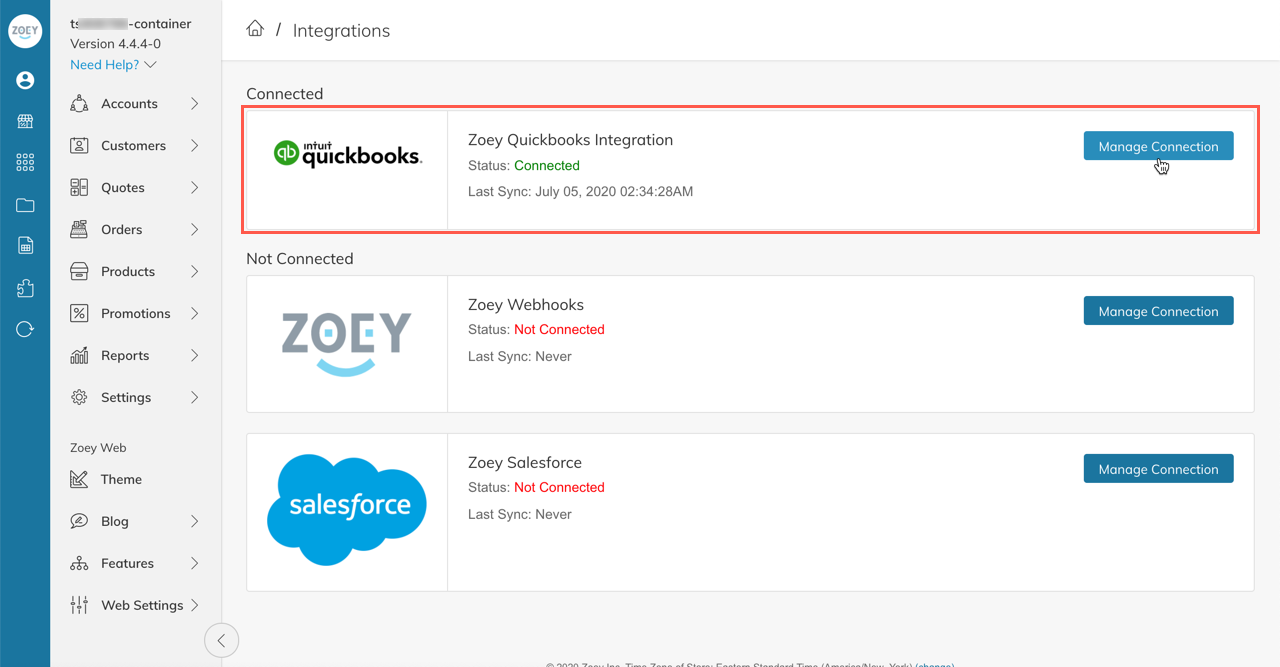Expand the Web Settings submenu chevron
This screenshot has width=1280, height=667.
click(195, 605)
